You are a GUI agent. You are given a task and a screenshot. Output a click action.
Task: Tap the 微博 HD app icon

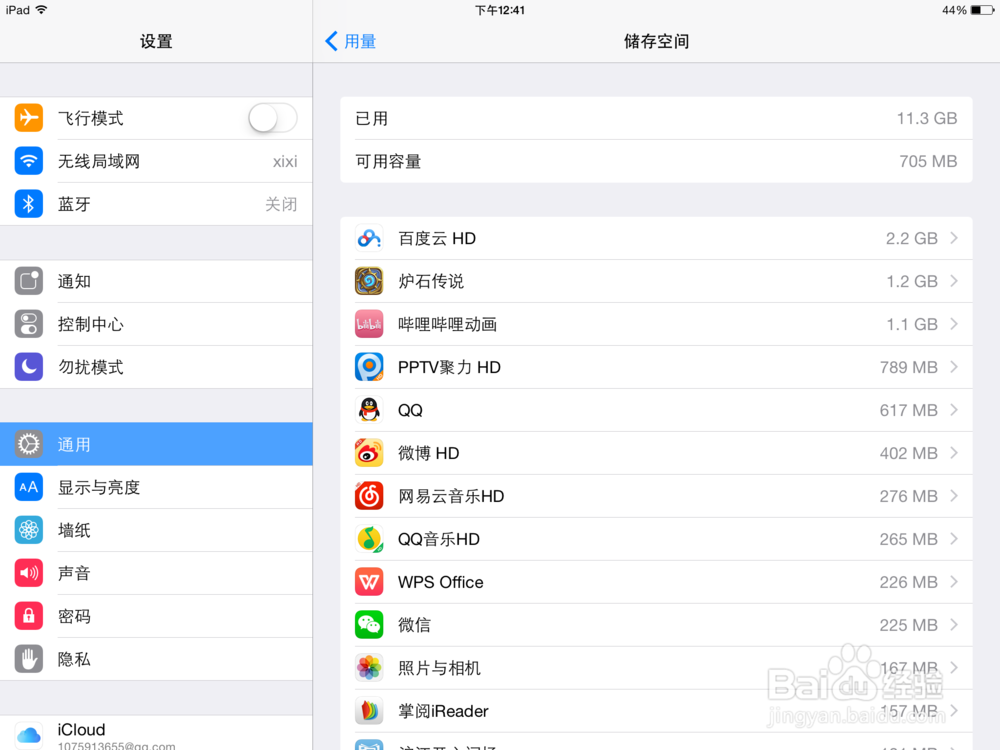[x=369, y=453]
